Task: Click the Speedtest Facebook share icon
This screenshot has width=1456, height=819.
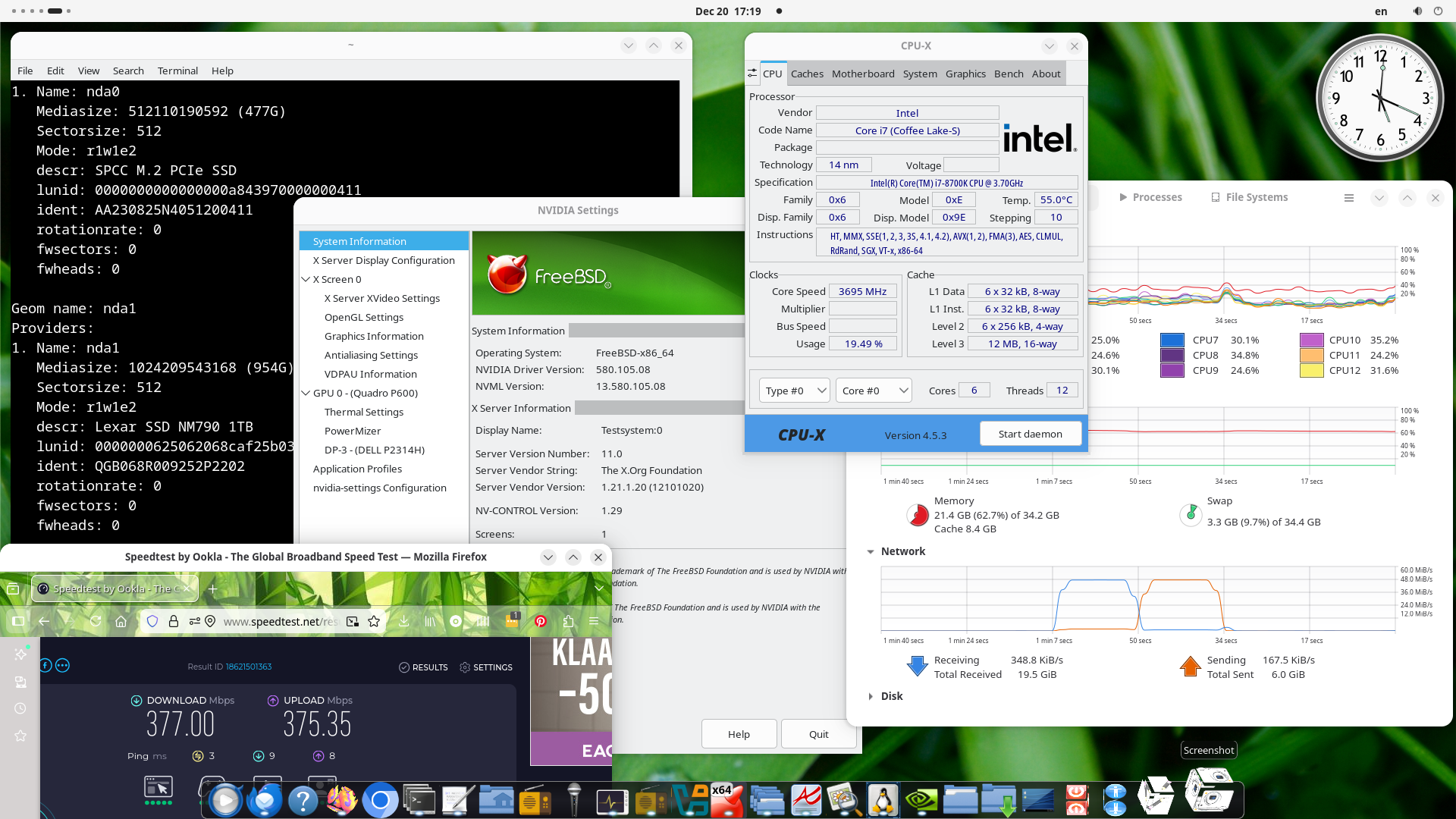Action: [x=45, y=666]
